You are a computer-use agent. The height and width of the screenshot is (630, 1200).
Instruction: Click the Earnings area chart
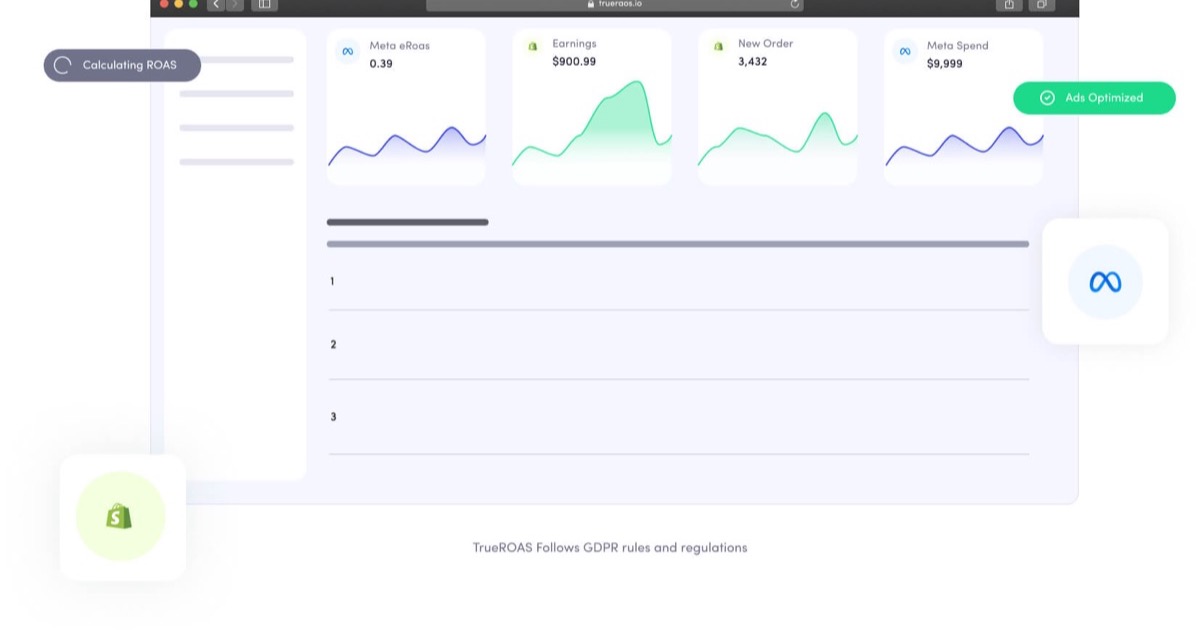pyautogui.click(x=592, y=123)
